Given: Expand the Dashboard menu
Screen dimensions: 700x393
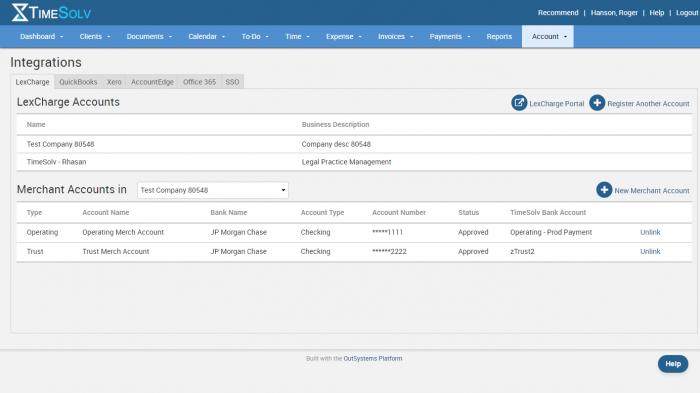Looking at the screenshot, I should pos(42,37).
